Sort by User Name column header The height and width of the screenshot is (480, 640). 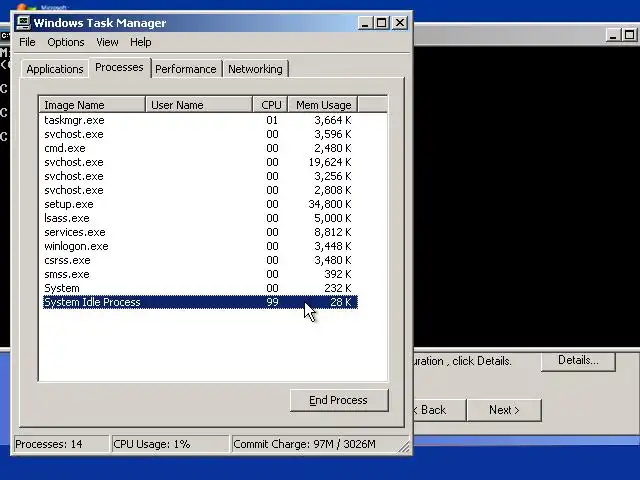click(199, 105)
